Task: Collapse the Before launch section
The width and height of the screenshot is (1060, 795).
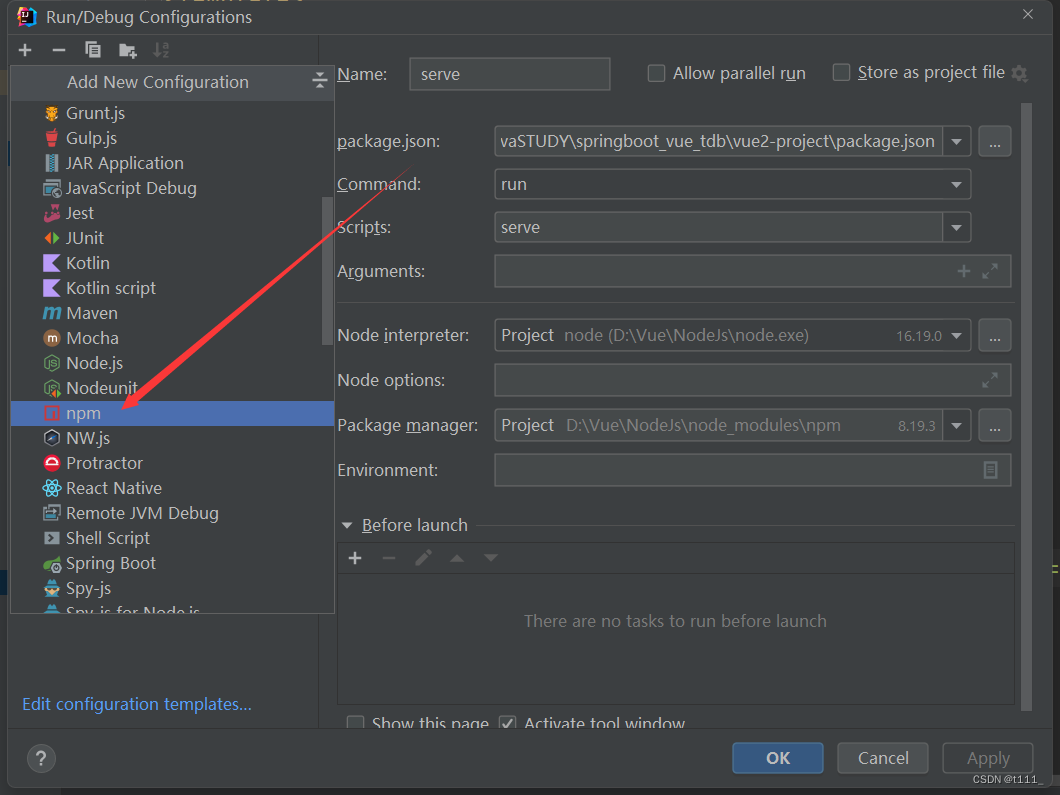Action: point(347,525)
